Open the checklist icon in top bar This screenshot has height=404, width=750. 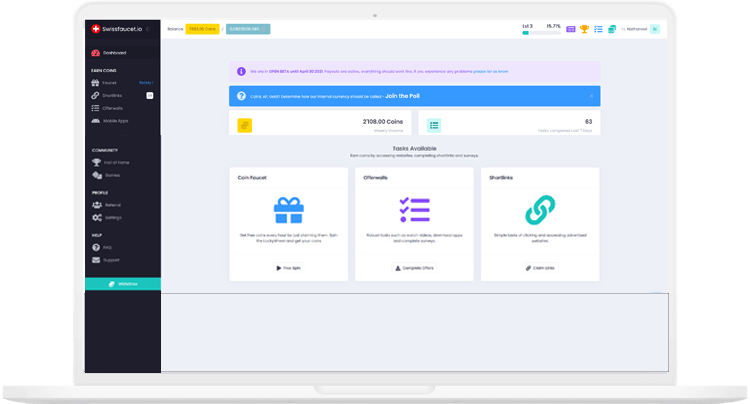tap(598, 29)
